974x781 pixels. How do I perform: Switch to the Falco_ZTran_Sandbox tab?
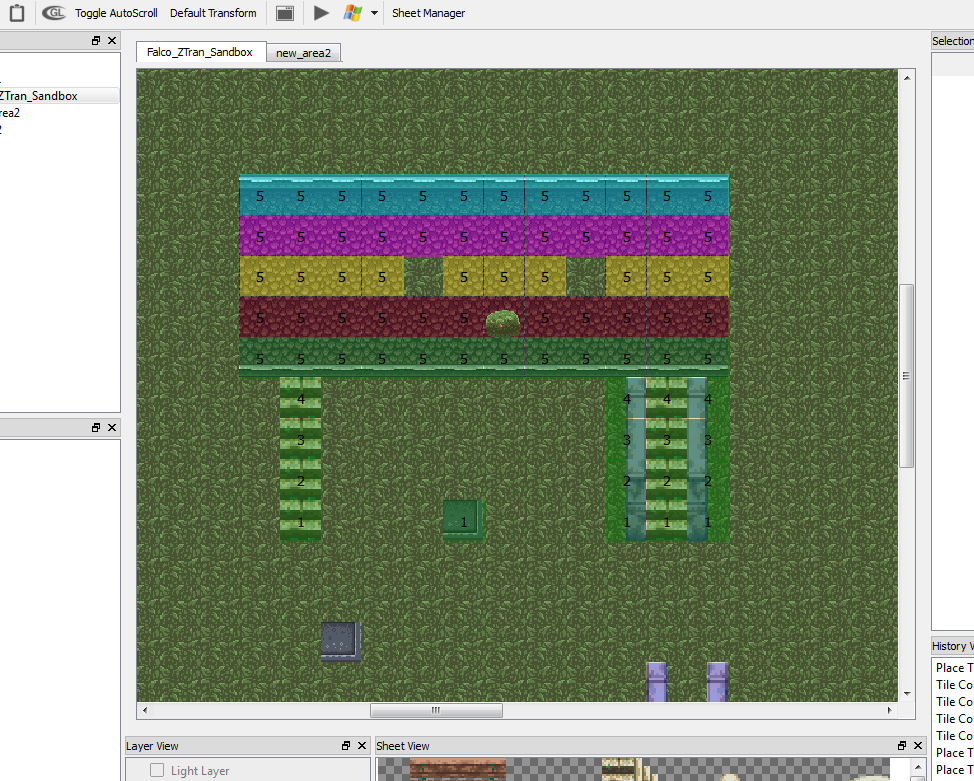tap(201, 52)
